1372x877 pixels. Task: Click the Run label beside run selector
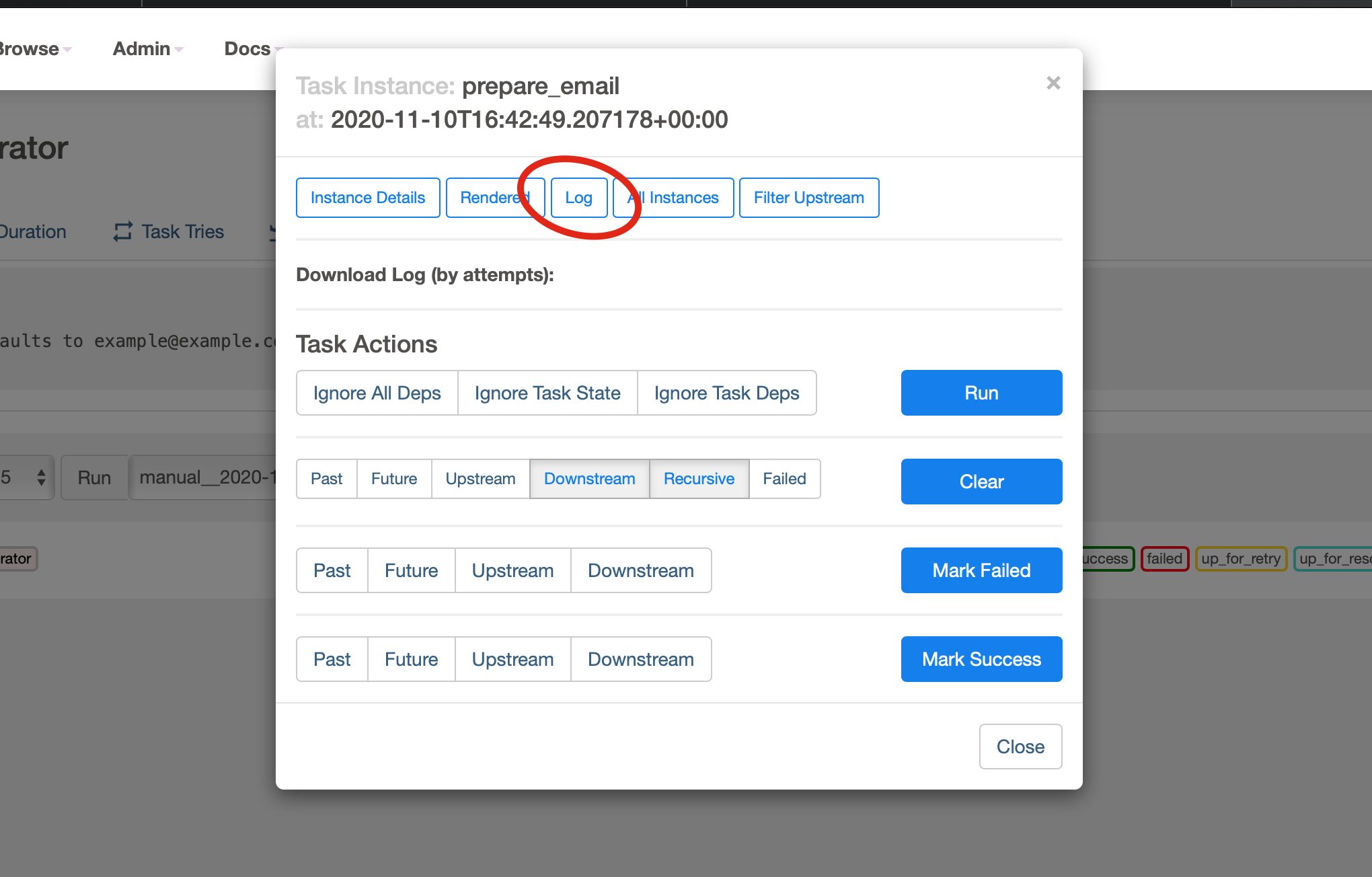94,478
